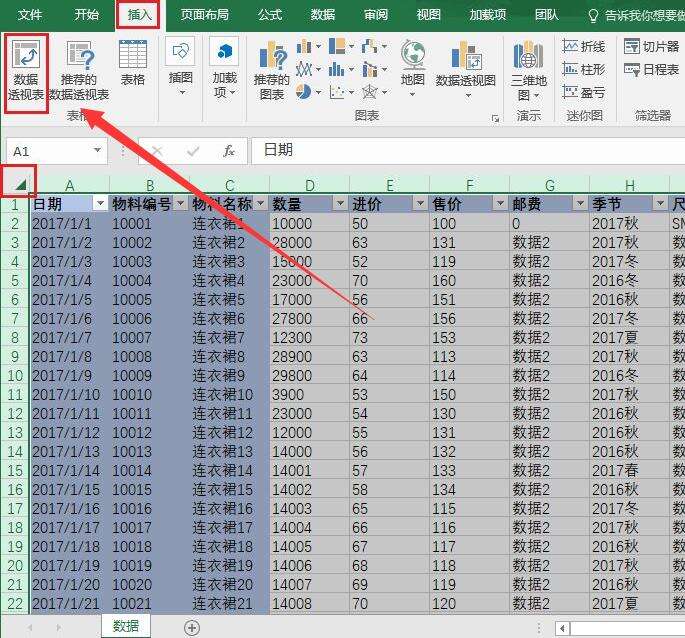685x638 pixels.
Task: Open the 进价 column filter dropdown
Action: 420,204
